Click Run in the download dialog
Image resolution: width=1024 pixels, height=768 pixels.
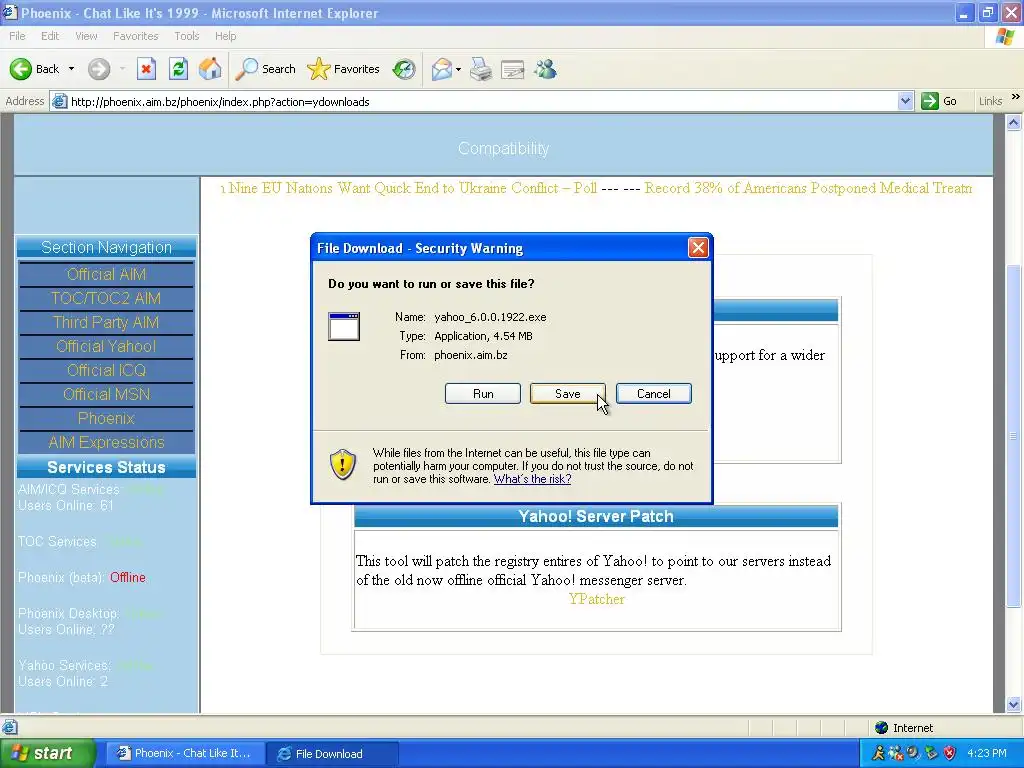483,394
